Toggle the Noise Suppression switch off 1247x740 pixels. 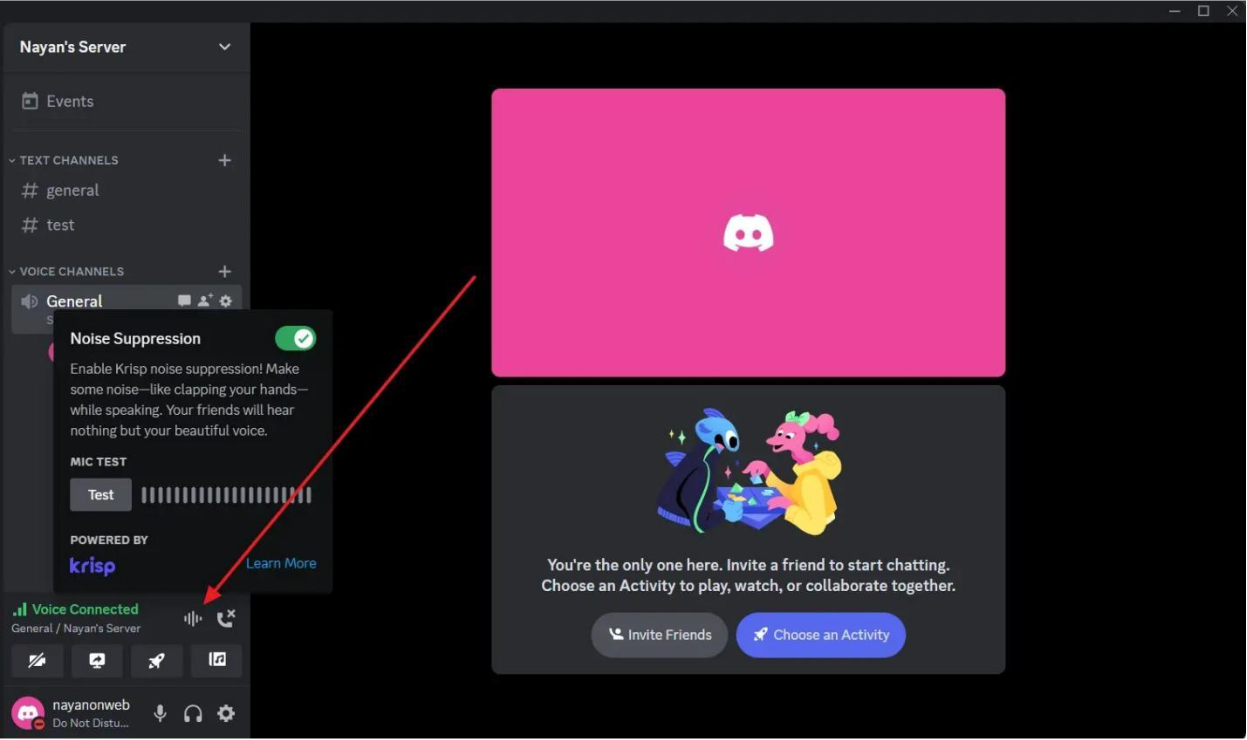tap(295, 338)
